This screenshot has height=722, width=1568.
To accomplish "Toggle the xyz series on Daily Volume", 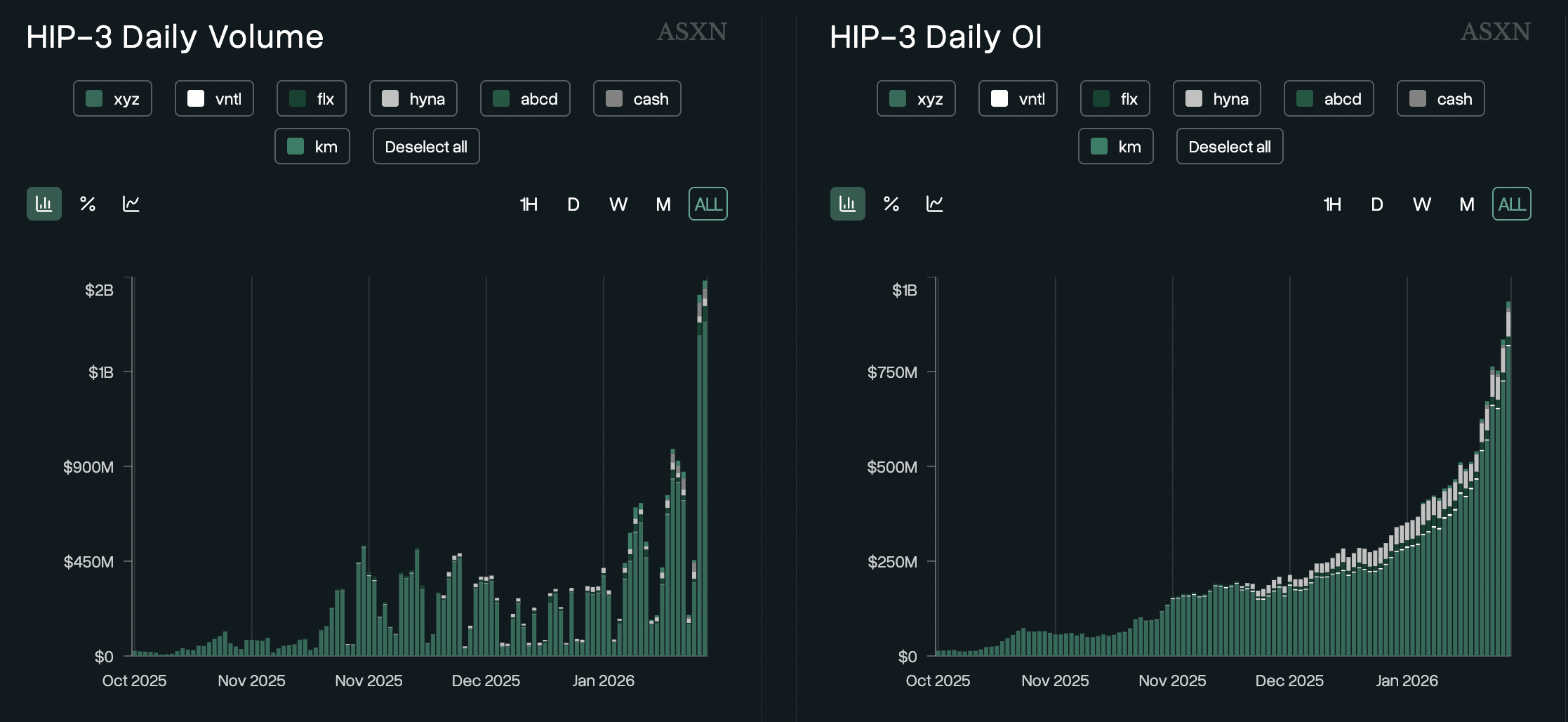I will 112,98.
